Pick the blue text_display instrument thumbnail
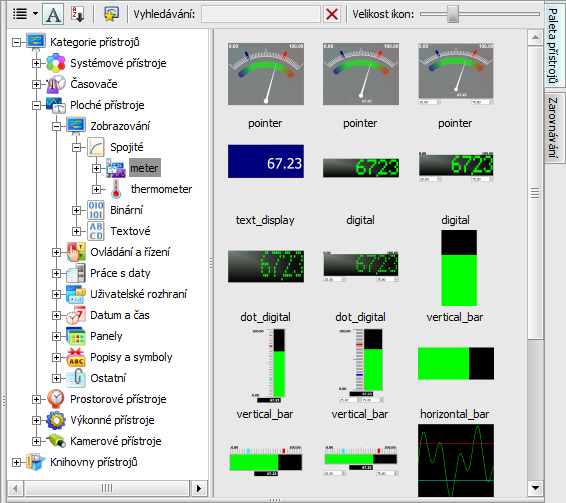The width and height of the screenshot is (566, 503). tap(266, 161)
